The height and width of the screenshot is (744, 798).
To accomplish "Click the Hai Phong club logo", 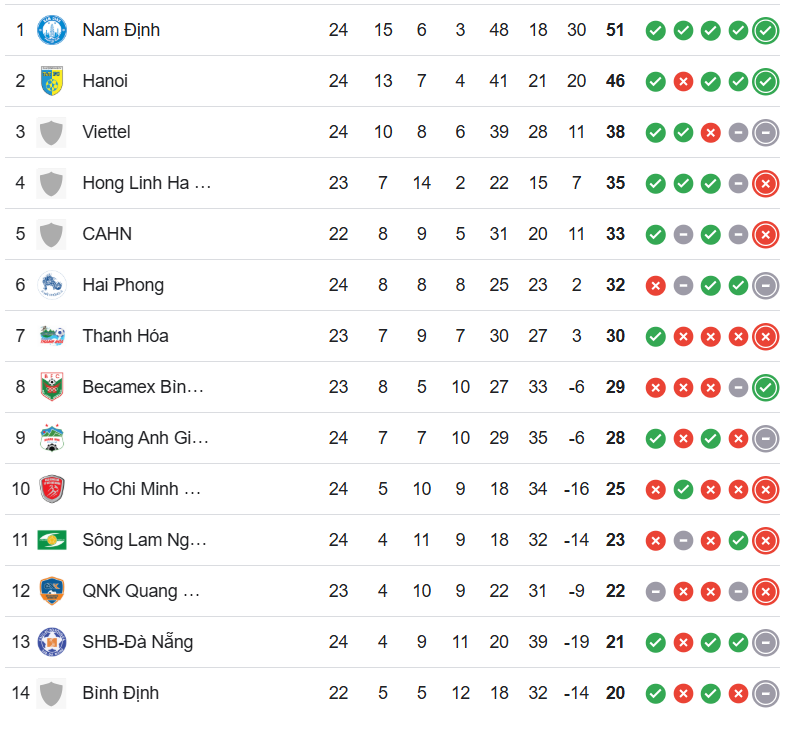I will tap(52, 285).
